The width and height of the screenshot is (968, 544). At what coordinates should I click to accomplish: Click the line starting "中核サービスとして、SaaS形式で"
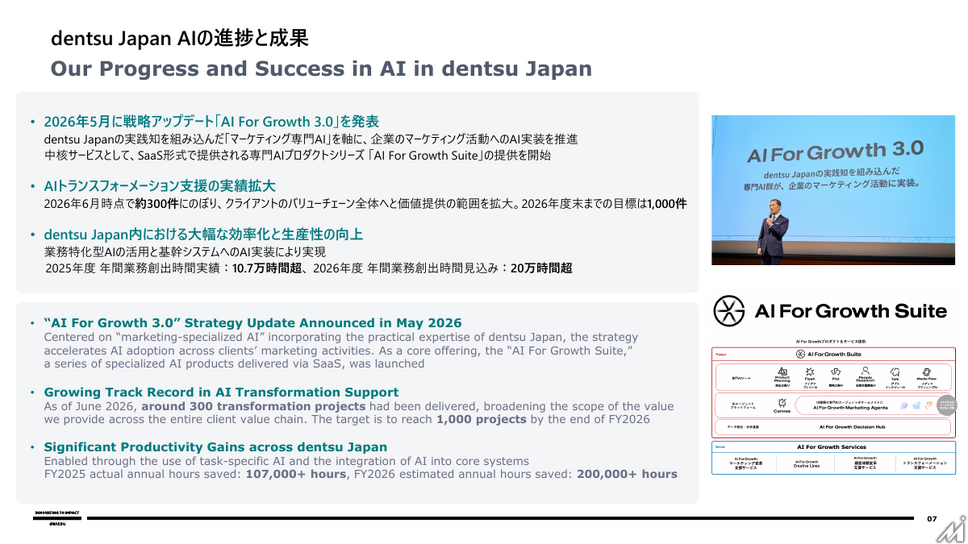click(x=297, y=156)
